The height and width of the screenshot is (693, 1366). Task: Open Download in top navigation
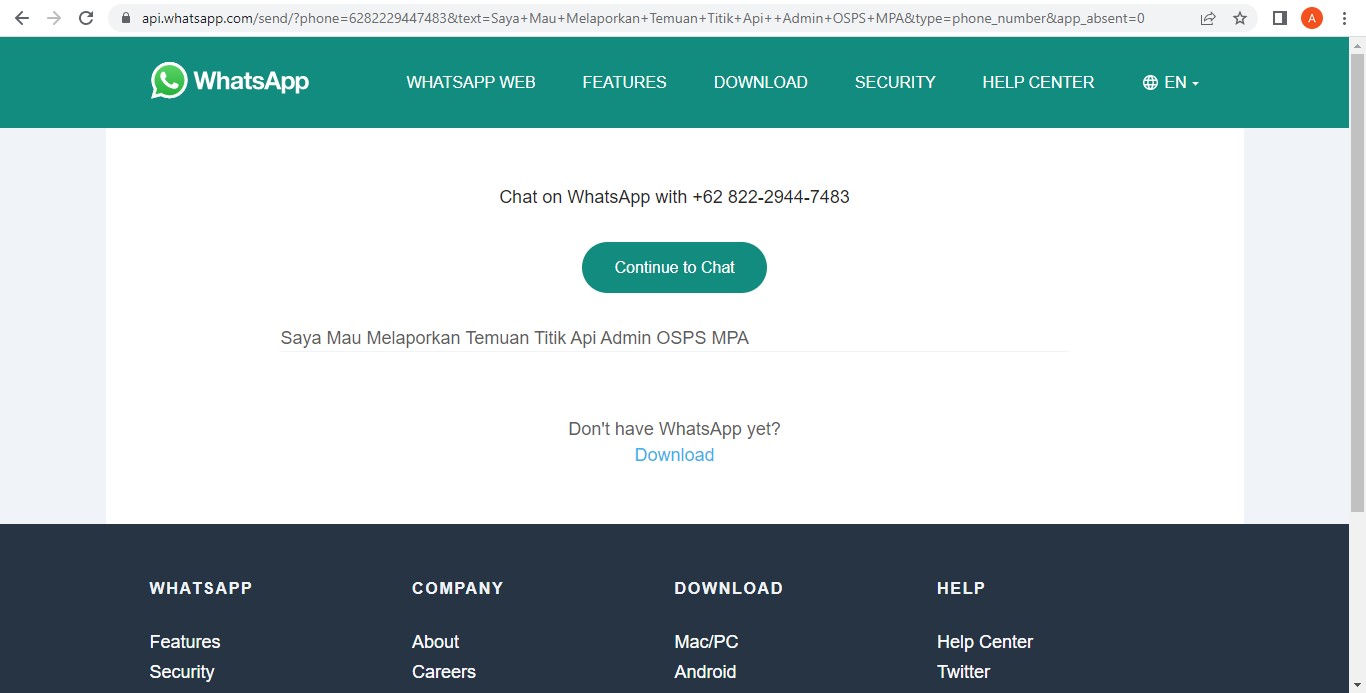[760, 82]
